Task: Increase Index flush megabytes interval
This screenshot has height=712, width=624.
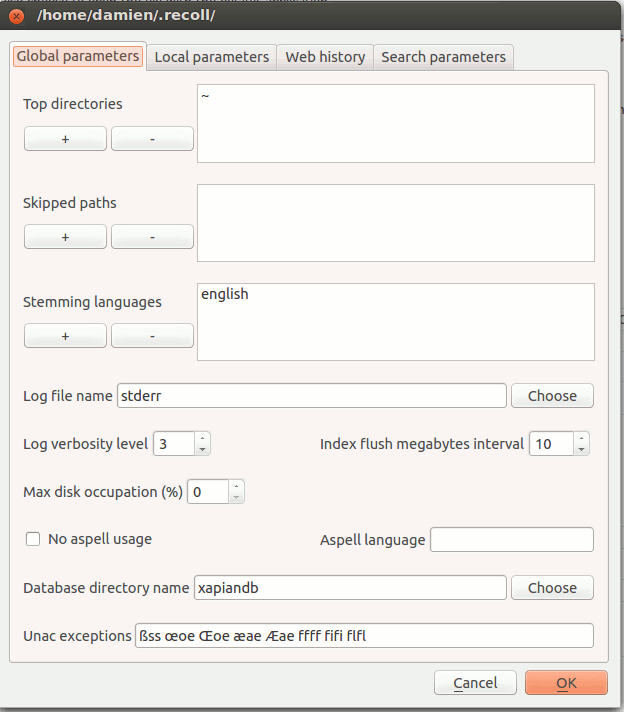Action: (x=581, y=438)
